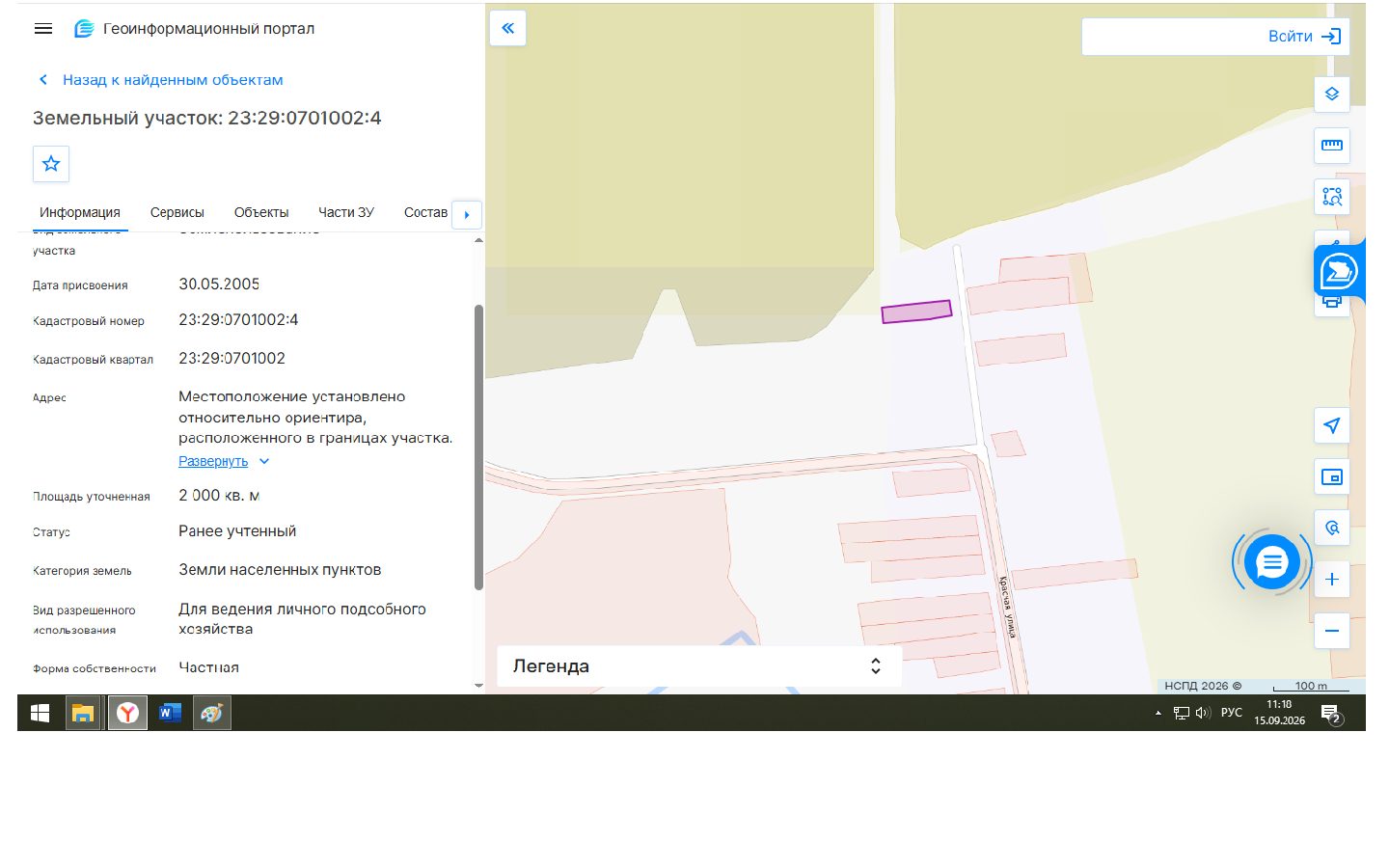
Task: Select the Объекты tab
Action: pyautogui.click(x=261, y=212)
